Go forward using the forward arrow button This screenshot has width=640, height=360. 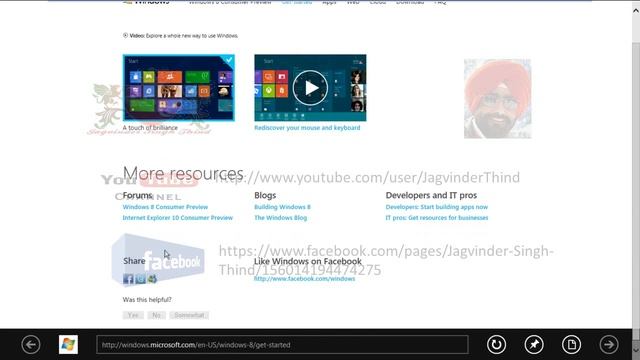(x=609, y=344)
